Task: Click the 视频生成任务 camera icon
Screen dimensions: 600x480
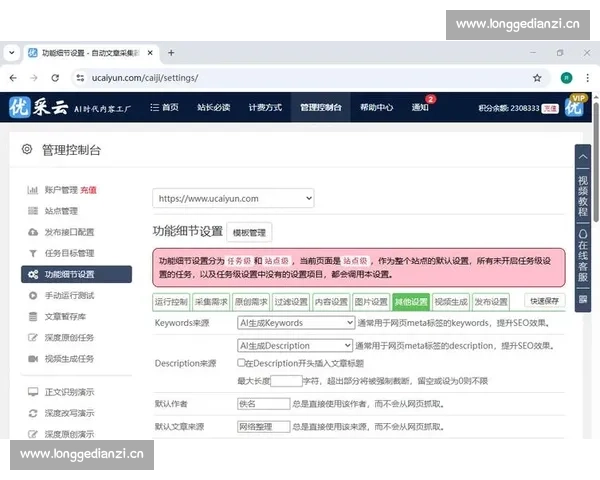Action: (33, 359)
